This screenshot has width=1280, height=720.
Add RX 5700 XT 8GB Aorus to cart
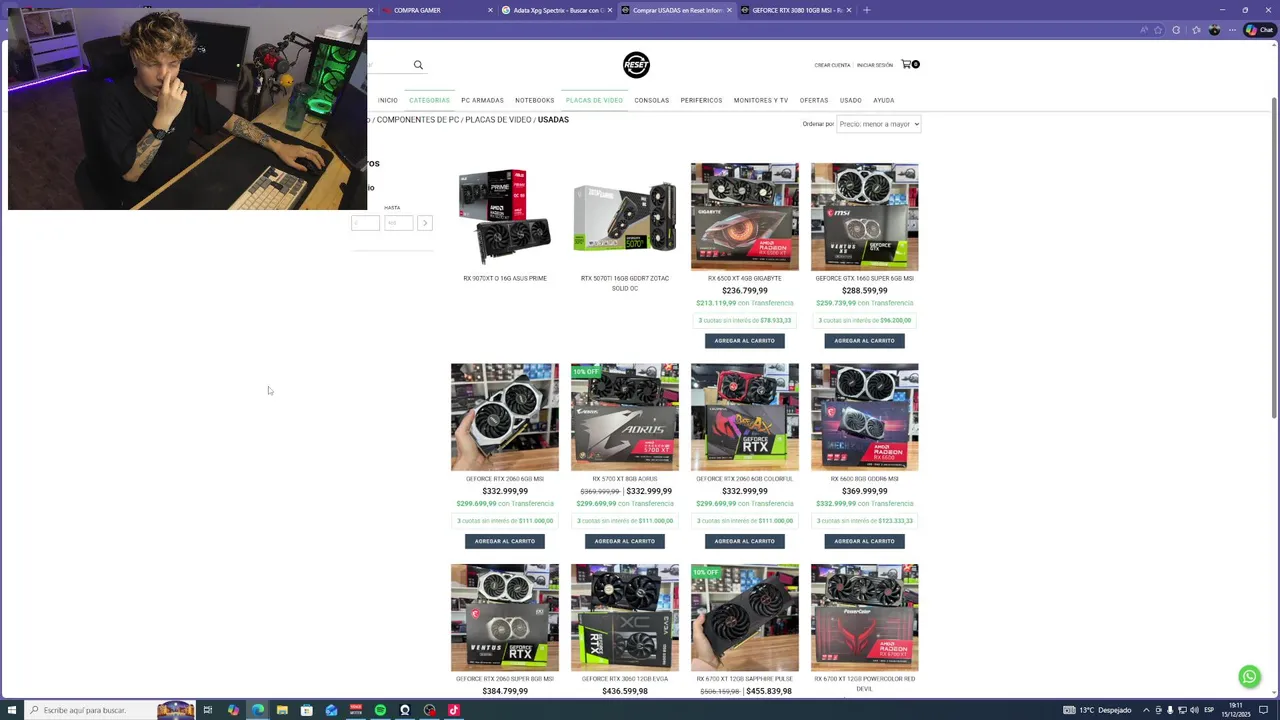pyautogui.click(x=625, y=541)
